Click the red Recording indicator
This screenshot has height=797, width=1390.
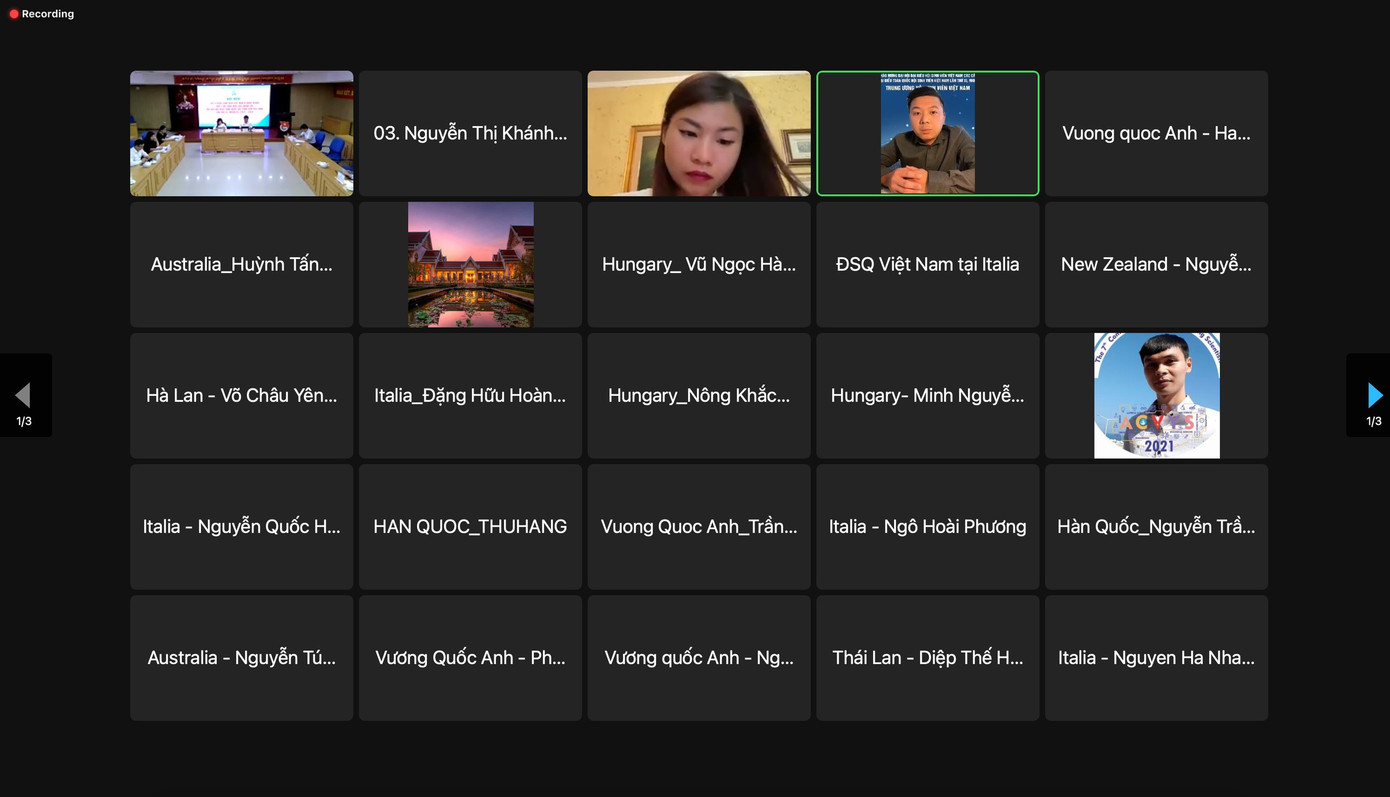[41, 14]
